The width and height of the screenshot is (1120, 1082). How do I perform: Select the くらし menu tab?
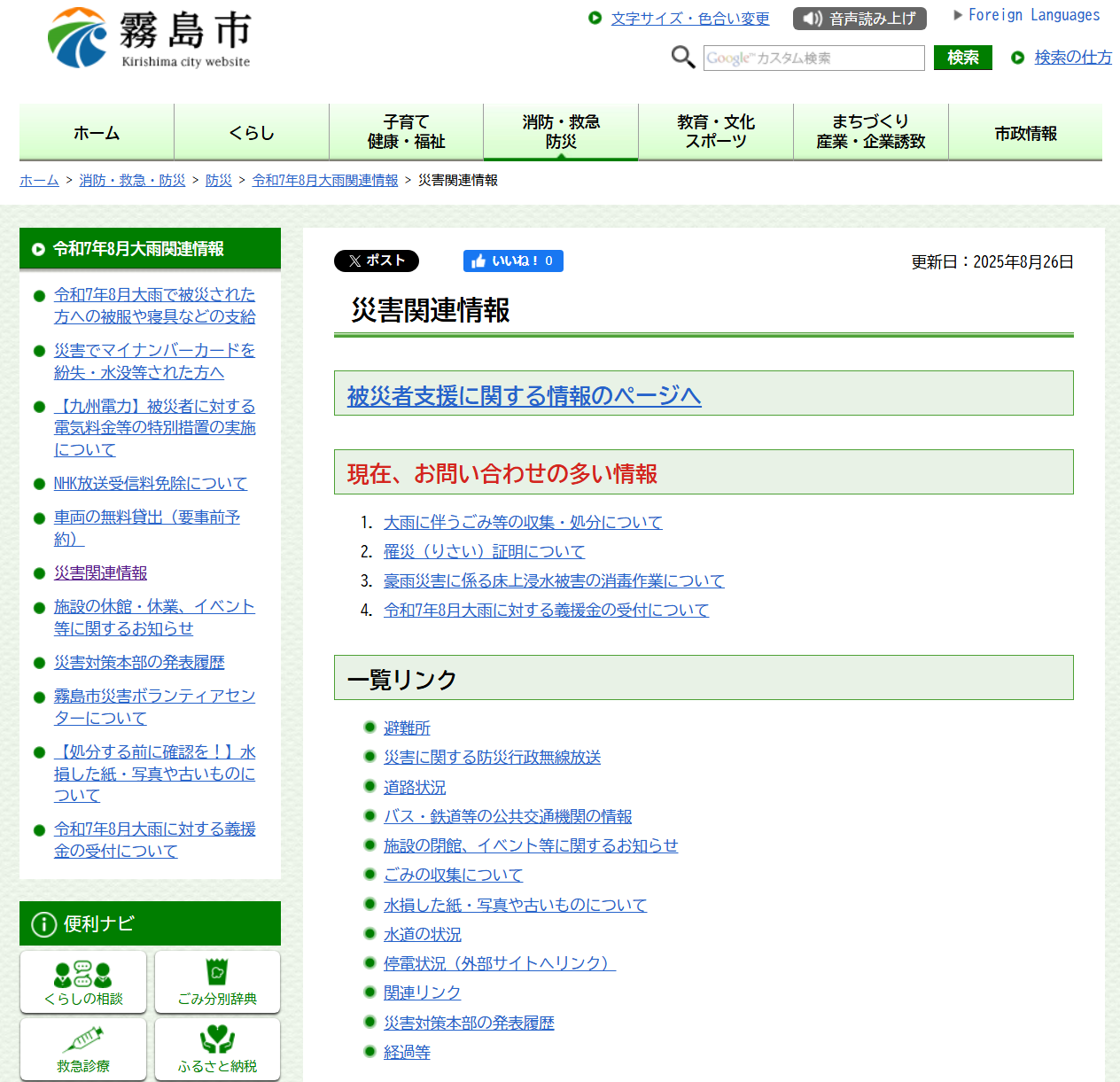[252, 133]
